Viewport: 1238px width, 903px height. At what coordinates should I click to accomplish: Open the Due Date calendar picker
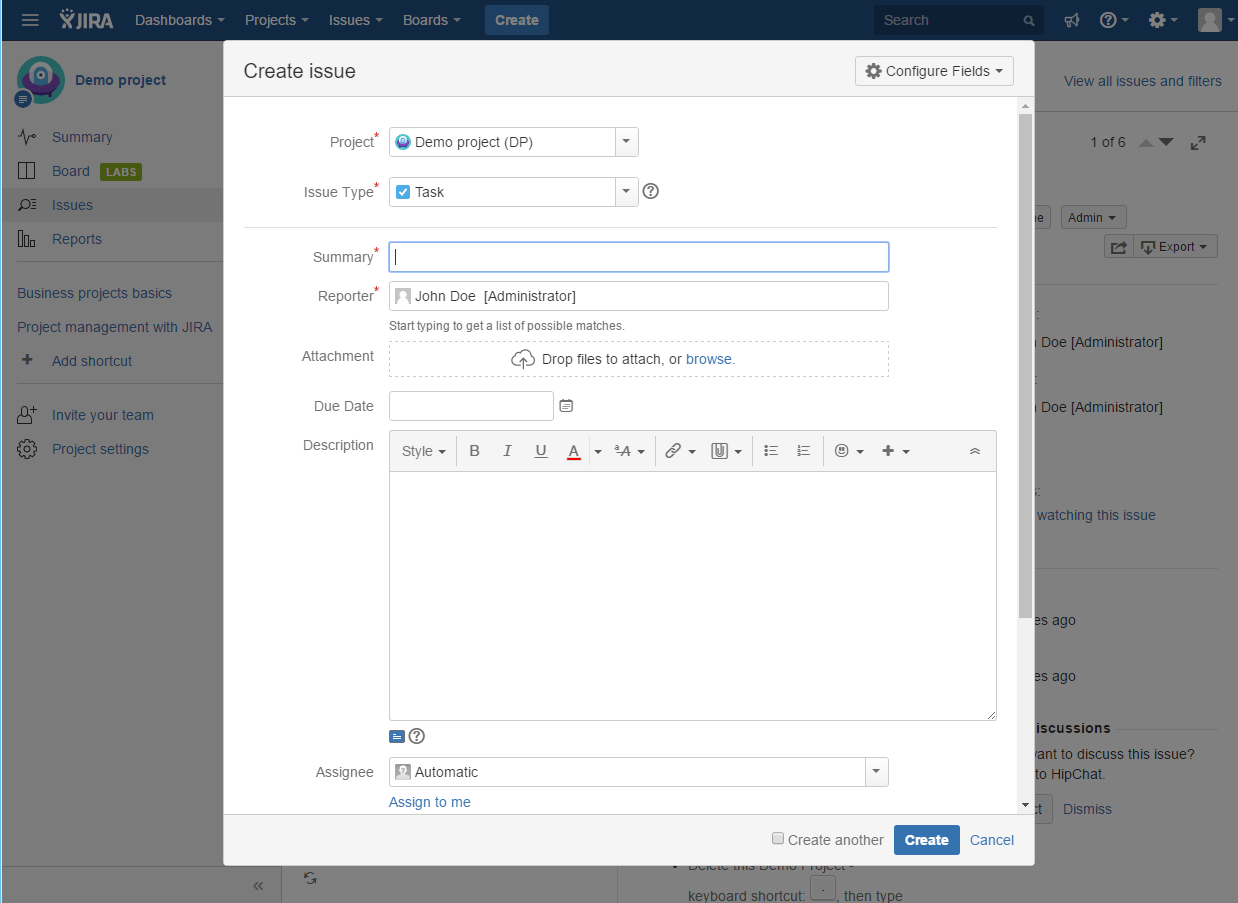tap(566, 406)
